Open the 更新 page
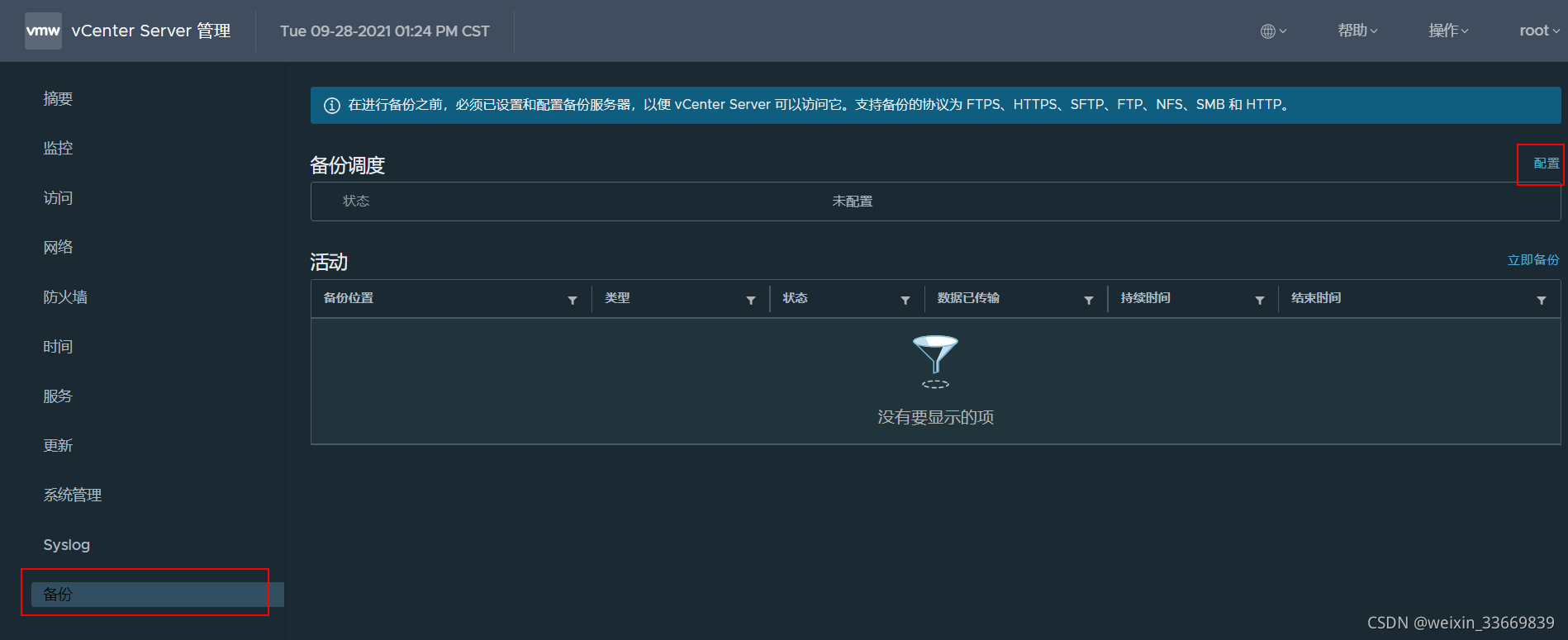This screenshot has width=1568, height=640. [x=58, y=445]
